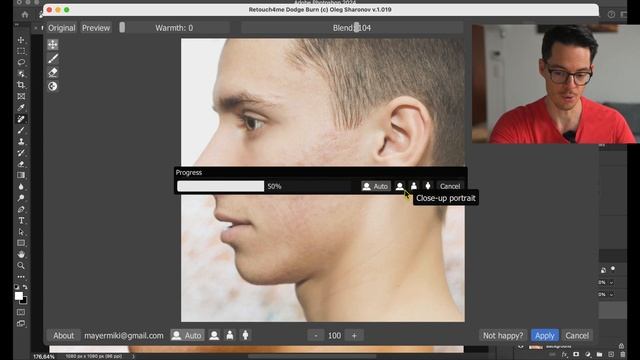
Task: Cancel the Retouch4me plugin window
Action: pyautogui.click(x=577, y=336)
